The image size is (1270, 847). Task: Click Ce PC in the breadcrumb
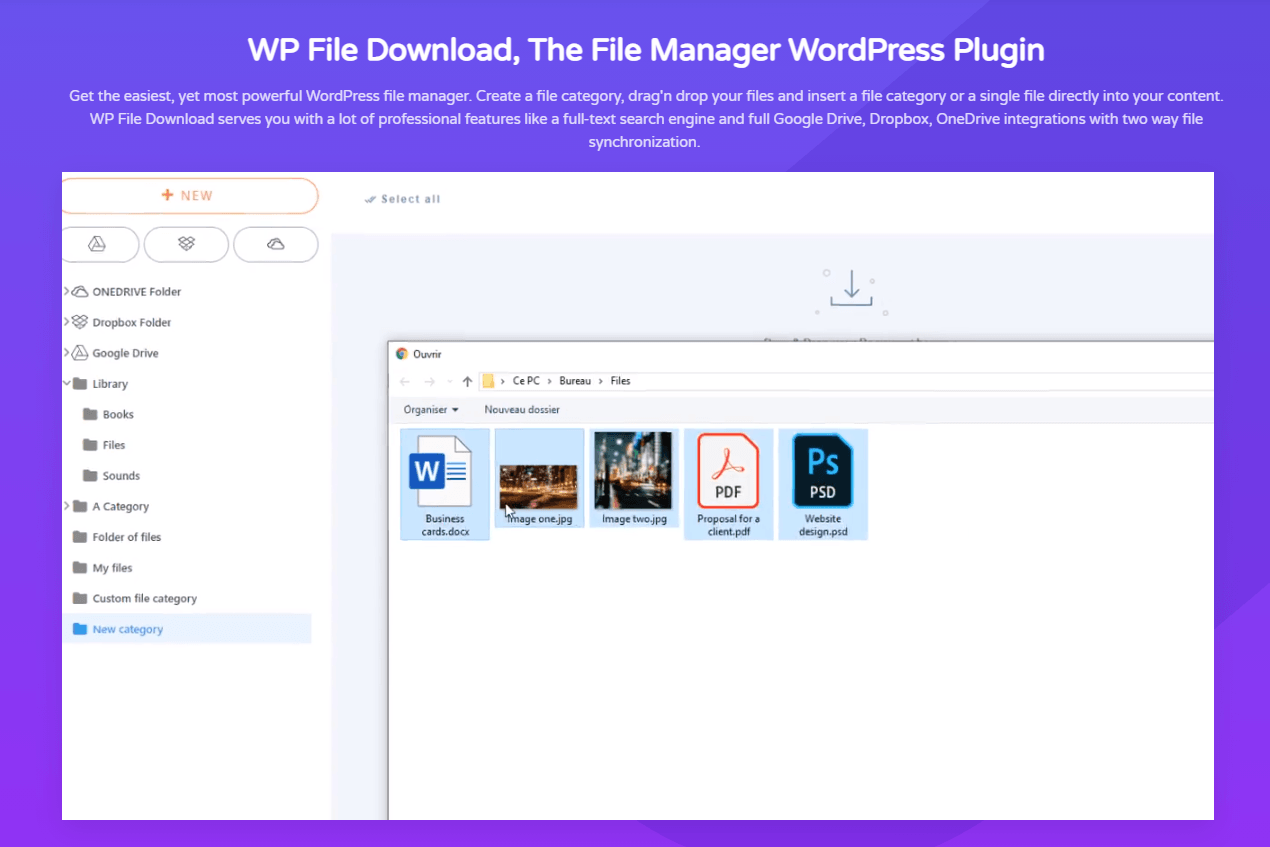pos(525,381)
